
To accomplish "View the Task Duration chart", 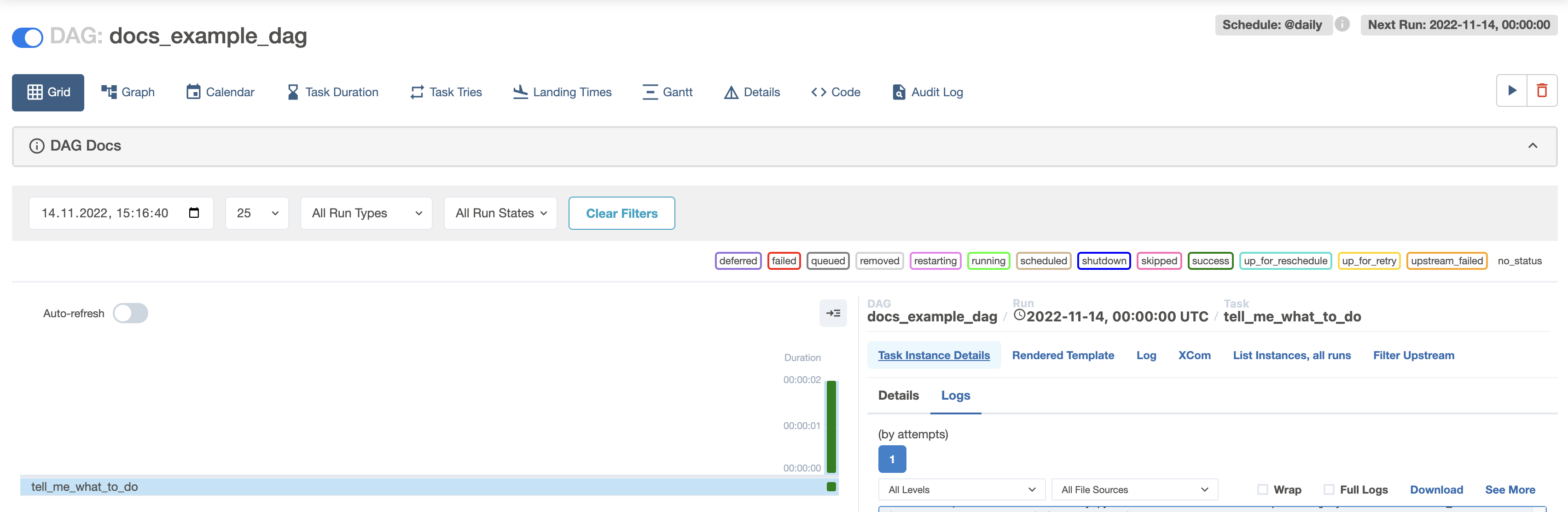I will point(332,92).
